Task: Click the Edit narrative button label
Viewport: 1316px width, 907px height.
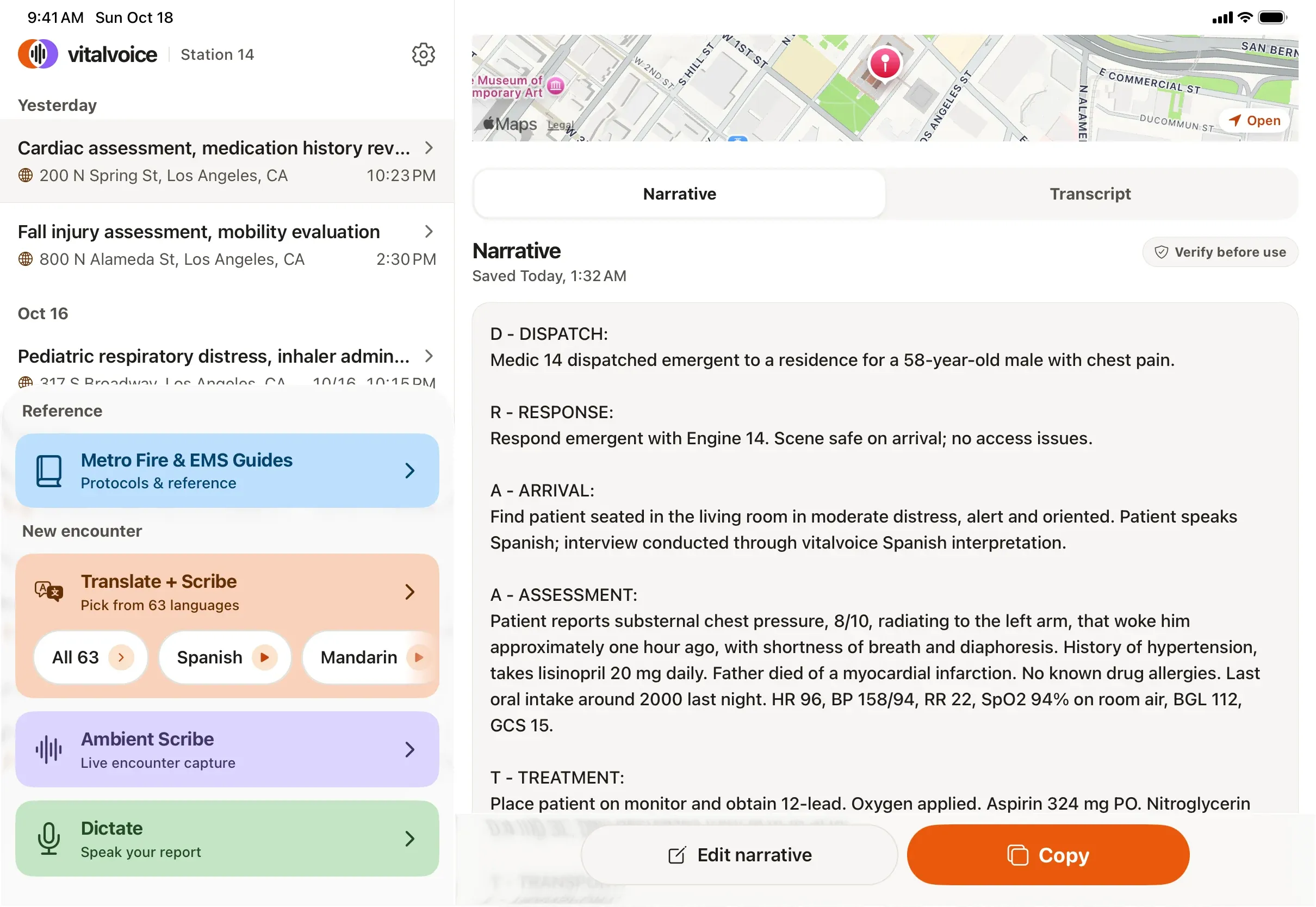Action: click(754, 855)
